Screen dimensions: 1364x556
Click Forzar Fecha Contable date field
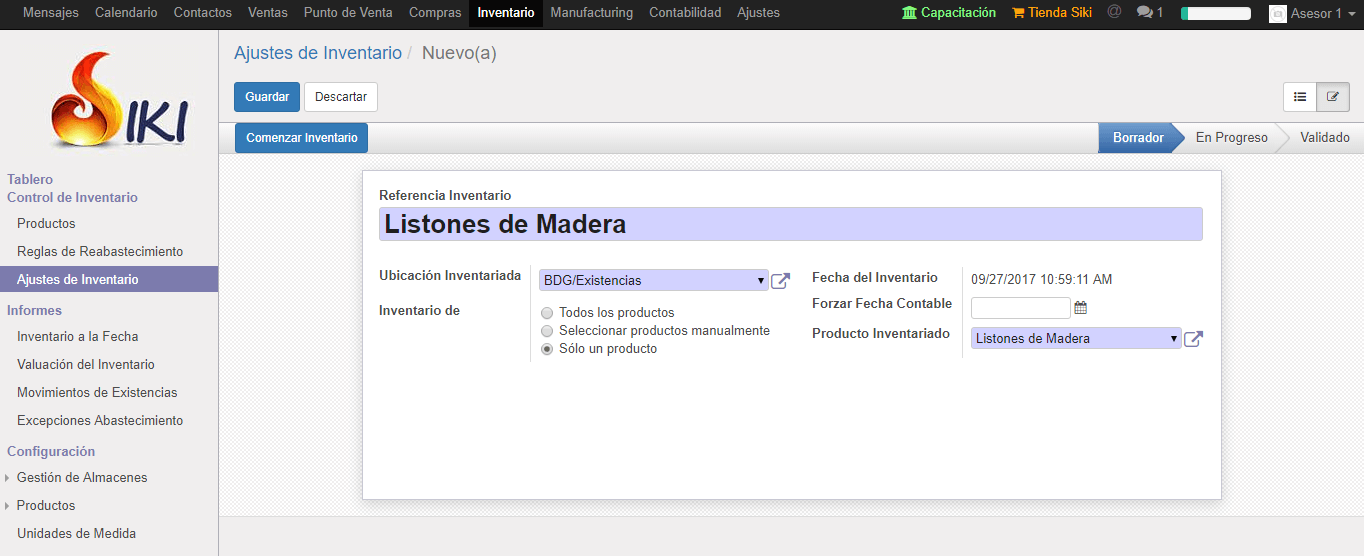click(1021, 308)
